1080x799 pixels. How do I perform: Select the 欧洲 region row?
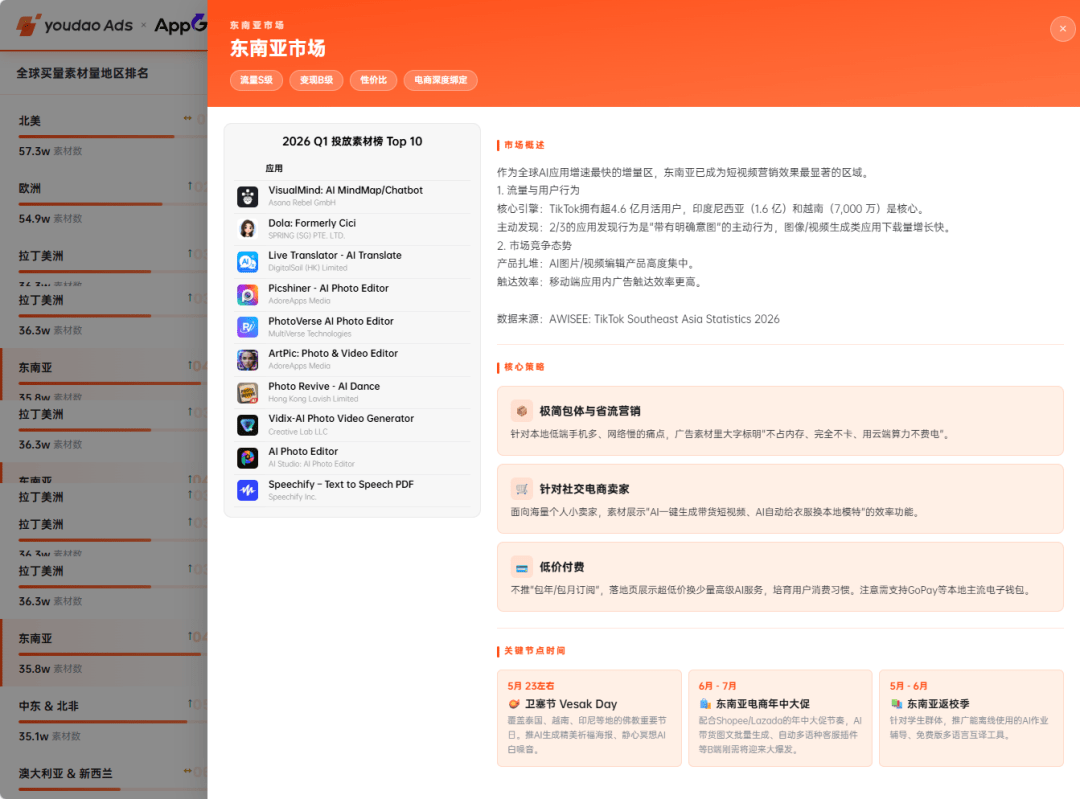point(103,203)
